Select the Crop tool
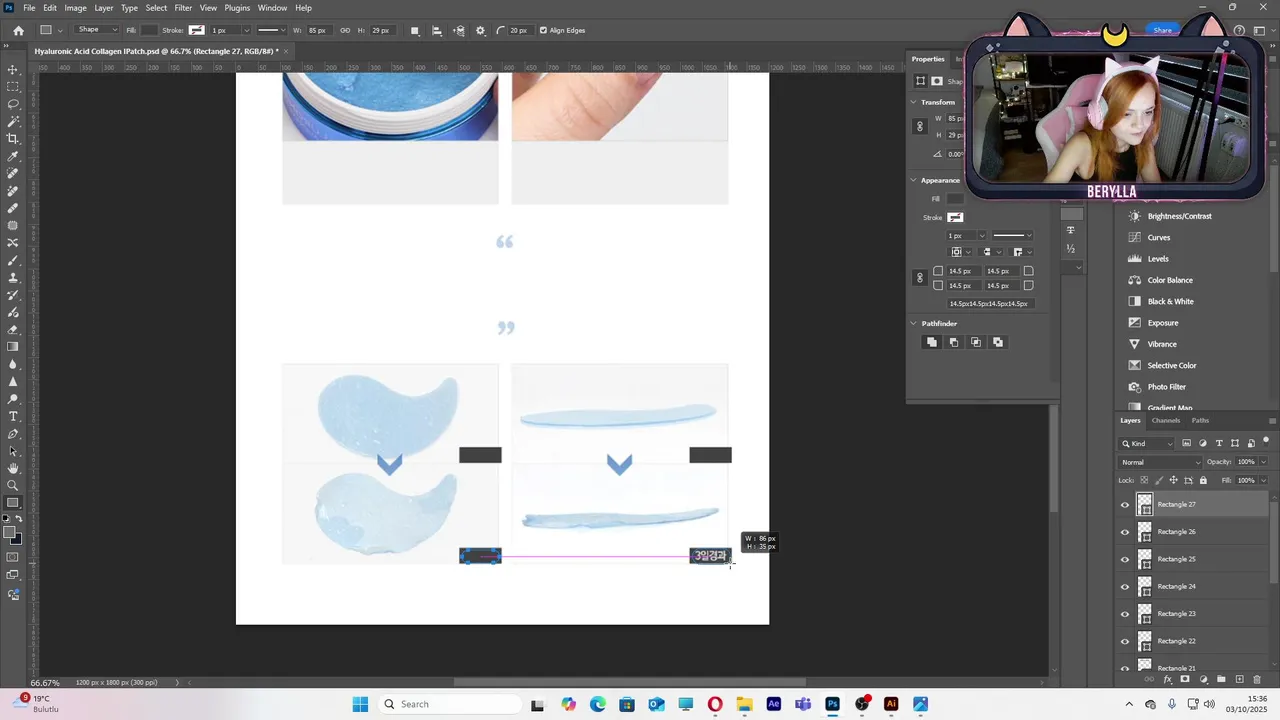The height and width of the screenshot is (720, 1280). tap(13, 139)
